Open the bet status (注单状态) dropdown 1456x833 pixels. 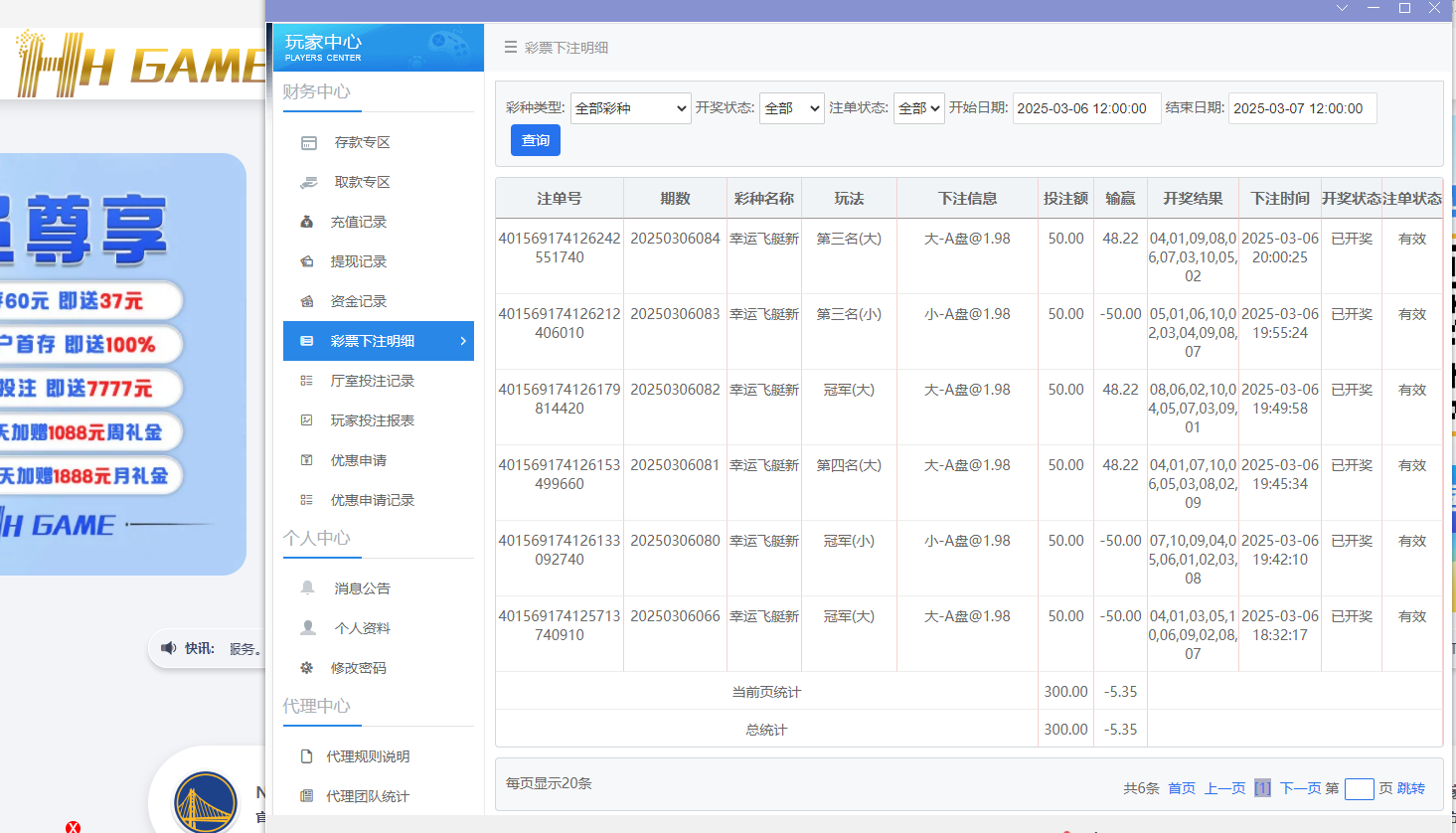click(918, 108)
